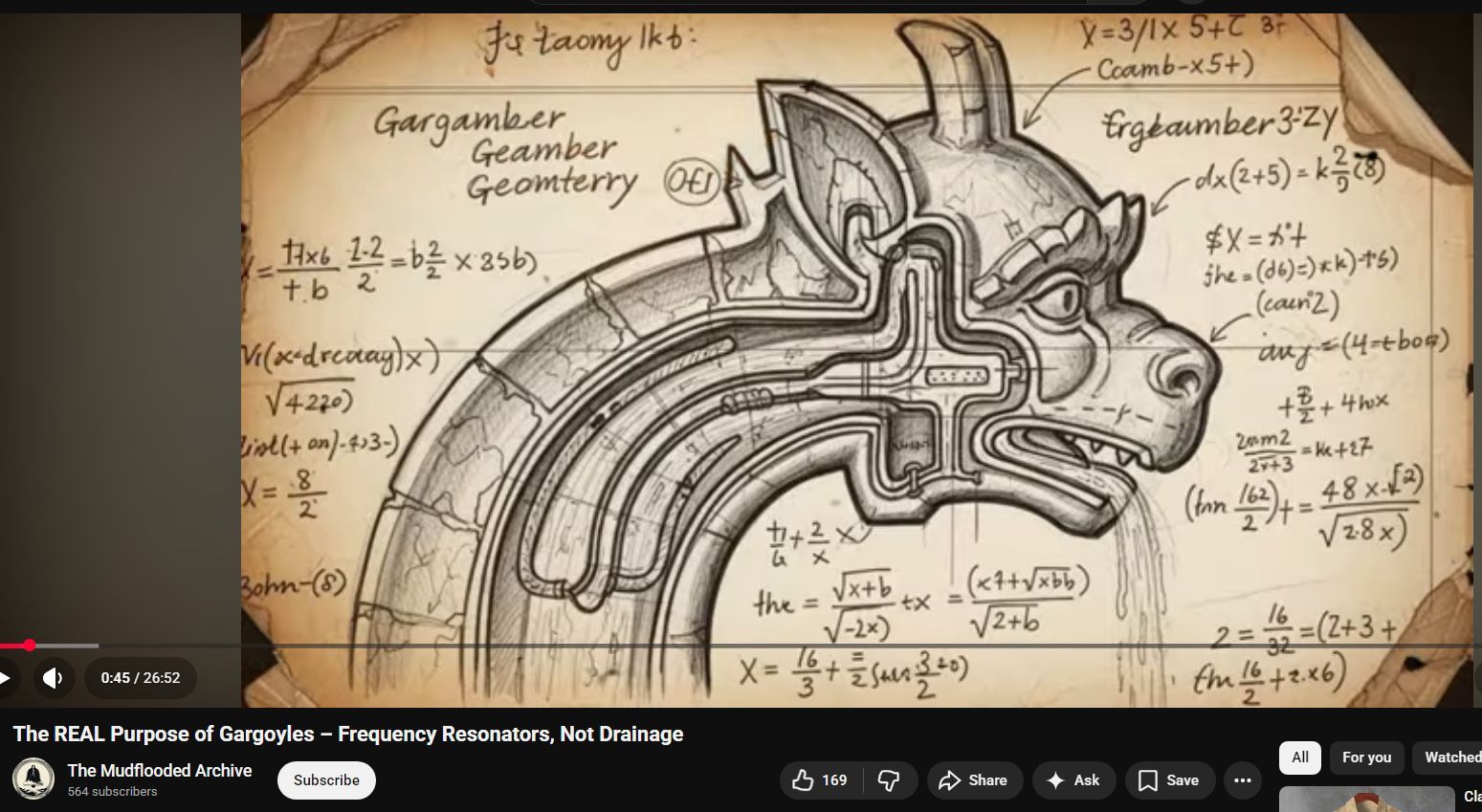The width and height of the screenshot is (1482, 812).
Task: Click the 0:45 / 26:52 time display
Action: click(x=141, y=678)
